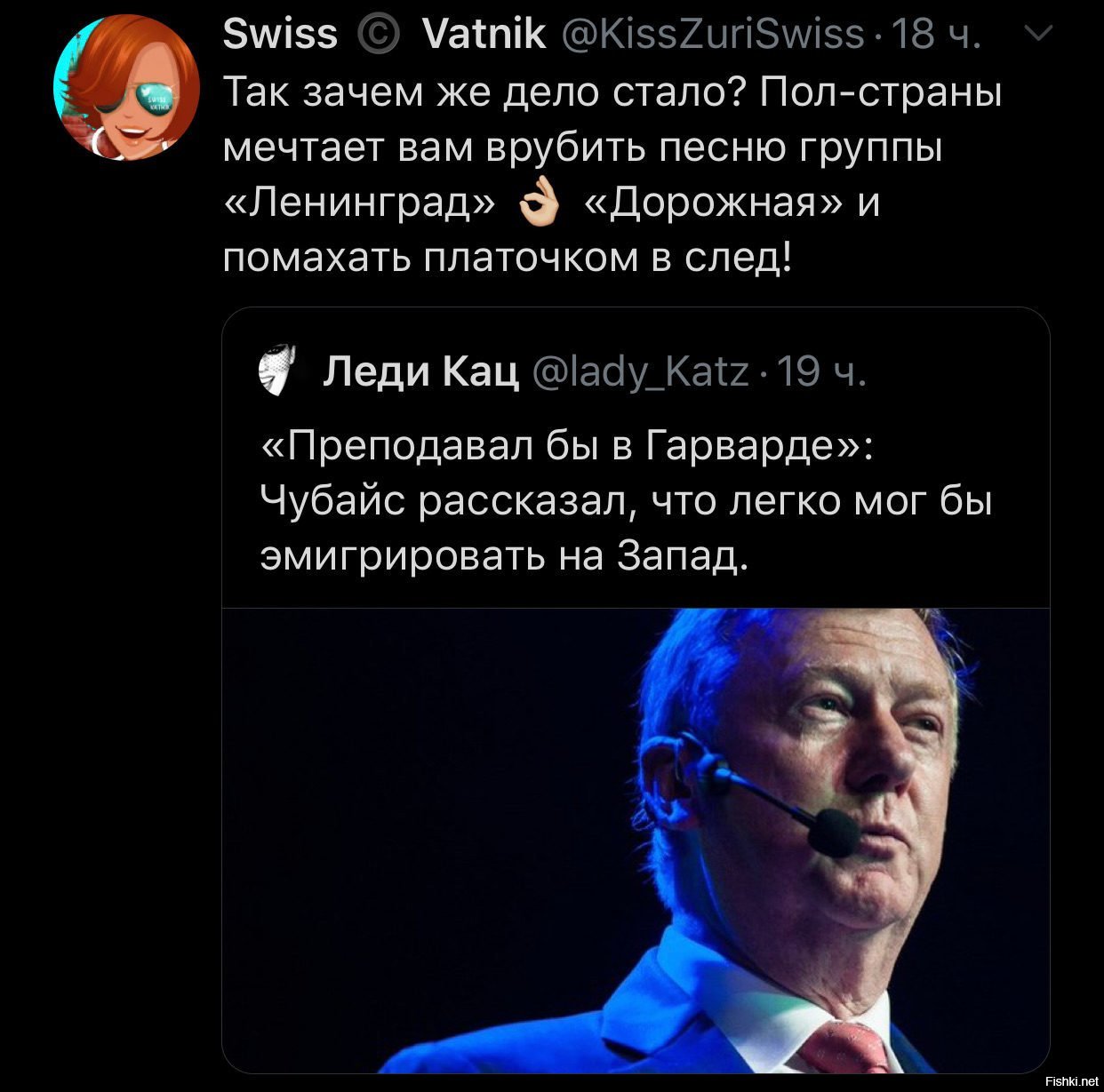The height and width of the screenshot is (1092, 1104).
Task: Open the @lady_Katz handle
Action: [641, 372]
